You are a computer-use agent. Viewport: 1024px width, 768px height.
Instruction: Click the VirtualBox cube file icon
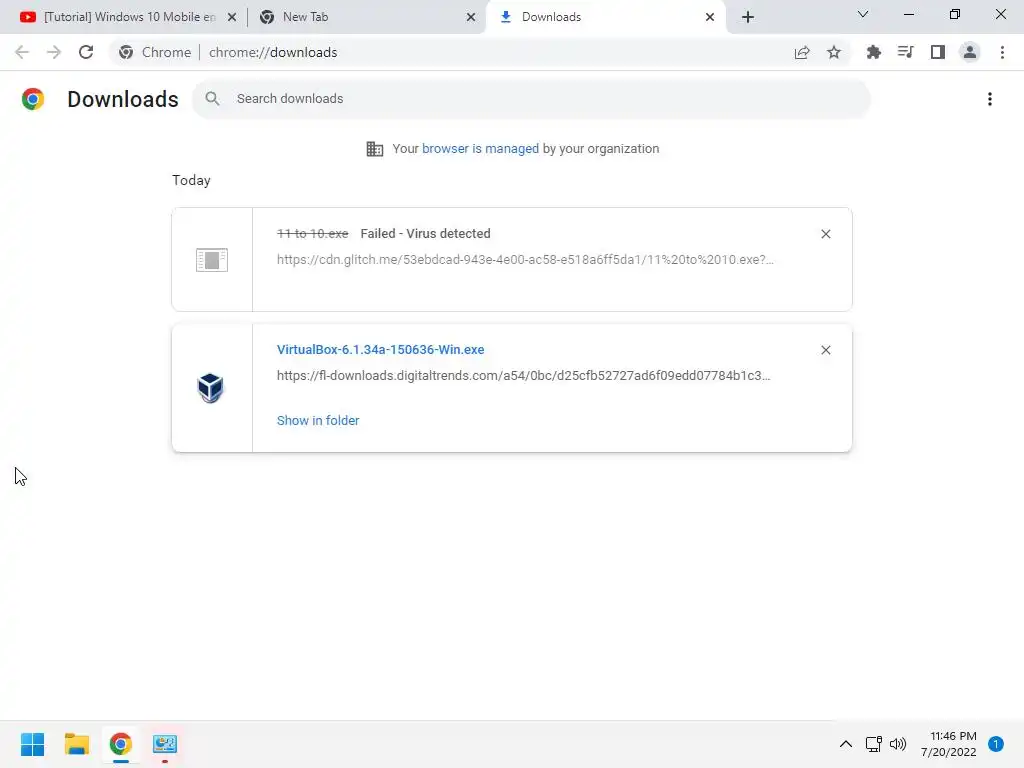210,388
